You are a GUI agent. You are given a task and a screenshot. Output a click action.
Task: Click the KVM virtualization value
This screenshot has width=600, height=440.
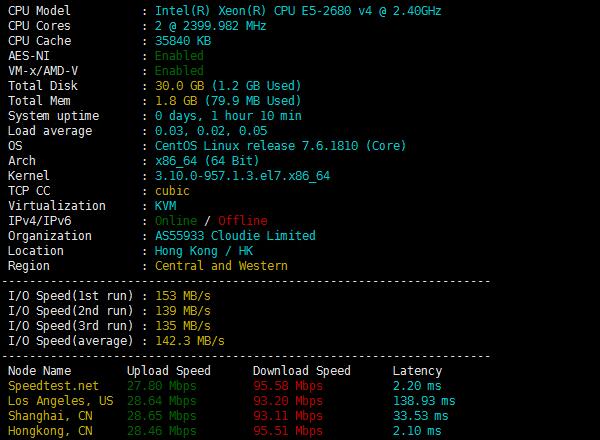pos(165,205)
